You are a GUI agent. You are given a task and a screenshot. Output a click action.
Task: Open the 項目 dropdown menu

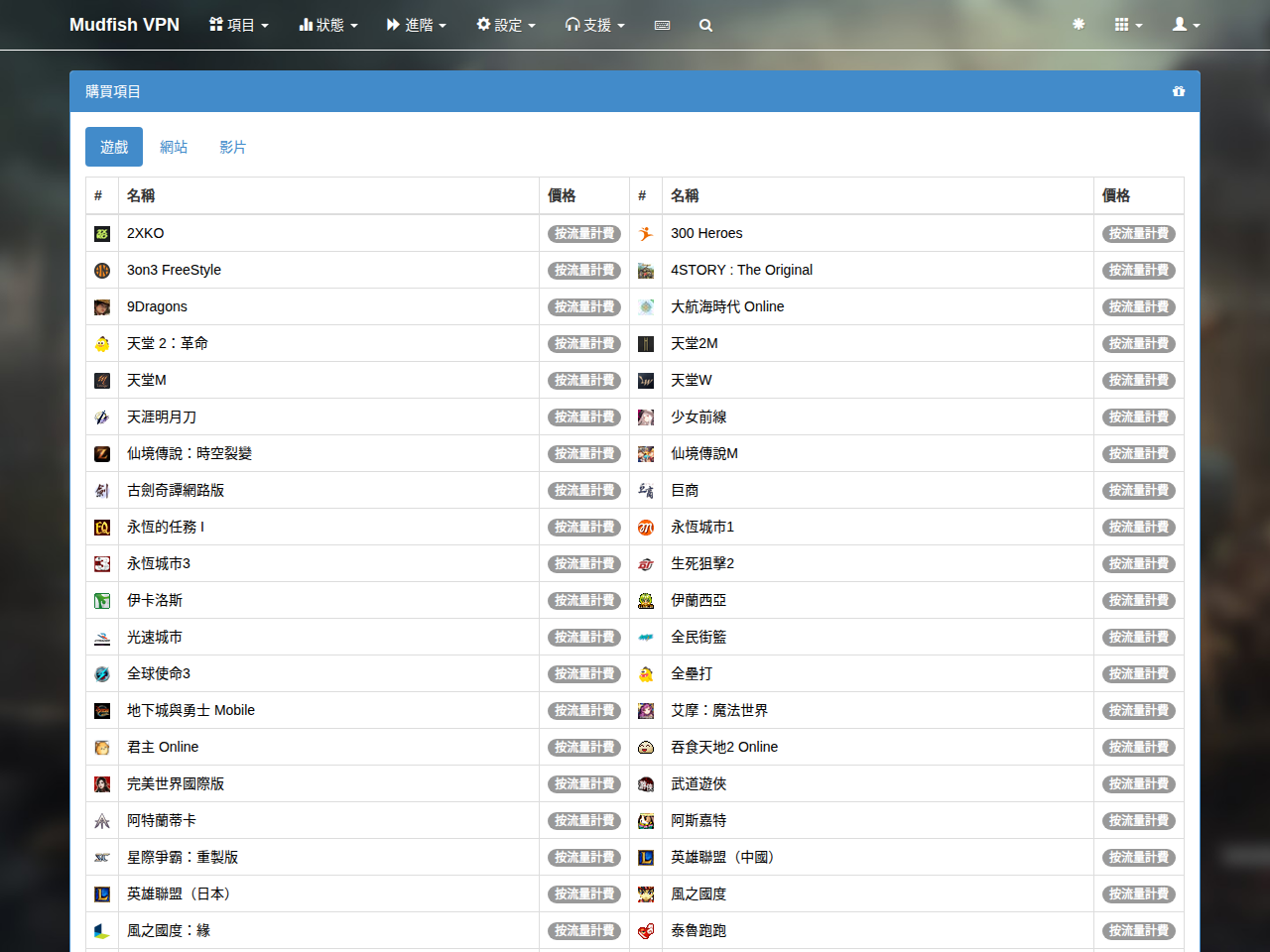tap(239, 25)
